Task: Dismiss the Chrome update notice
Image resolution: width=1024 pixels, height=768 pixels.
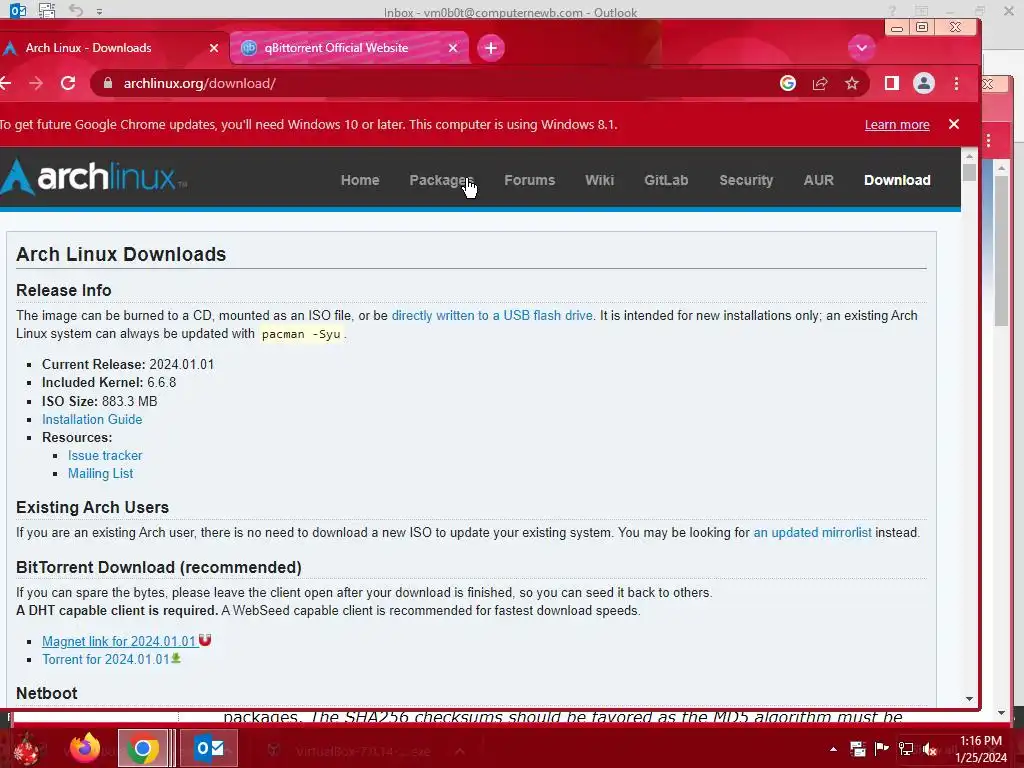Action: click(x=953, y=124)
